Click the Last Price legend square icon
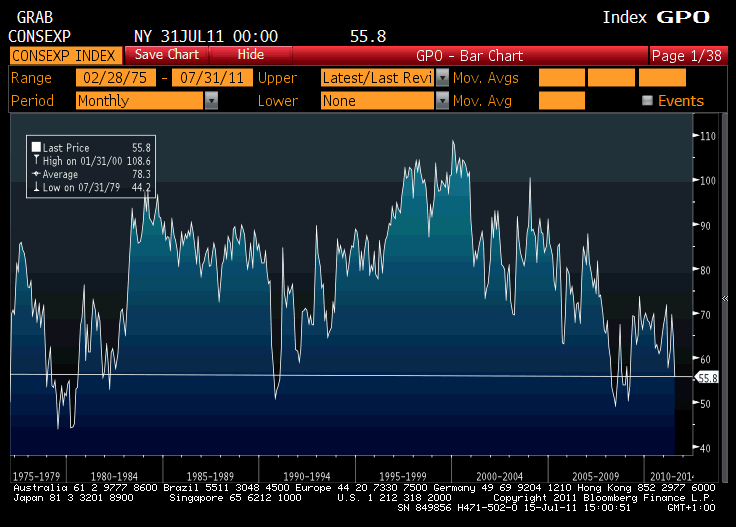Screen dimensions: 736x527 [37, 147]
